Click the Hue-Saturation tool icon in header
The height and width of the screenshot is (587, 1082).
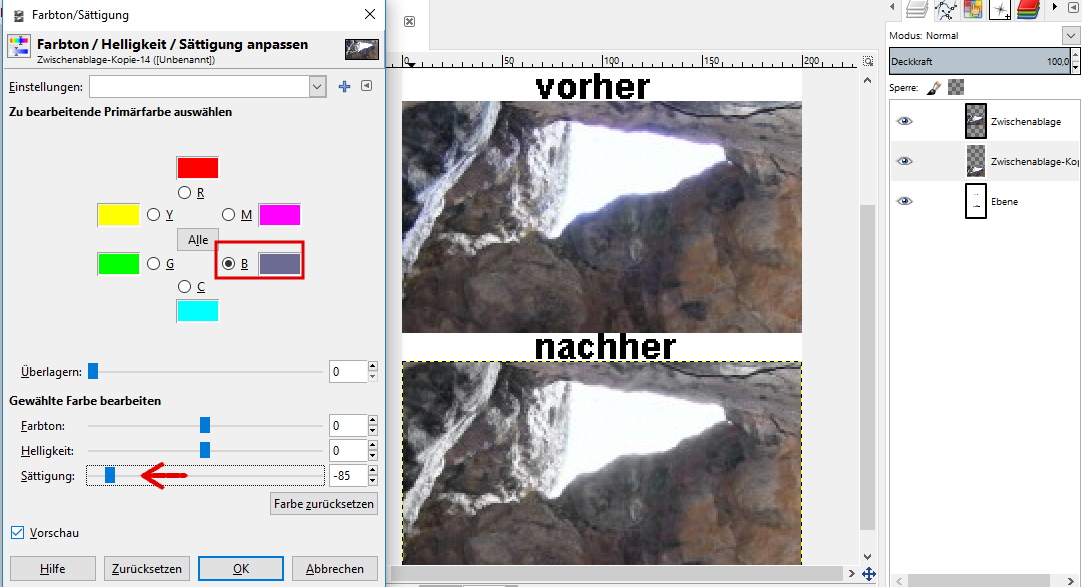(19, 46)
